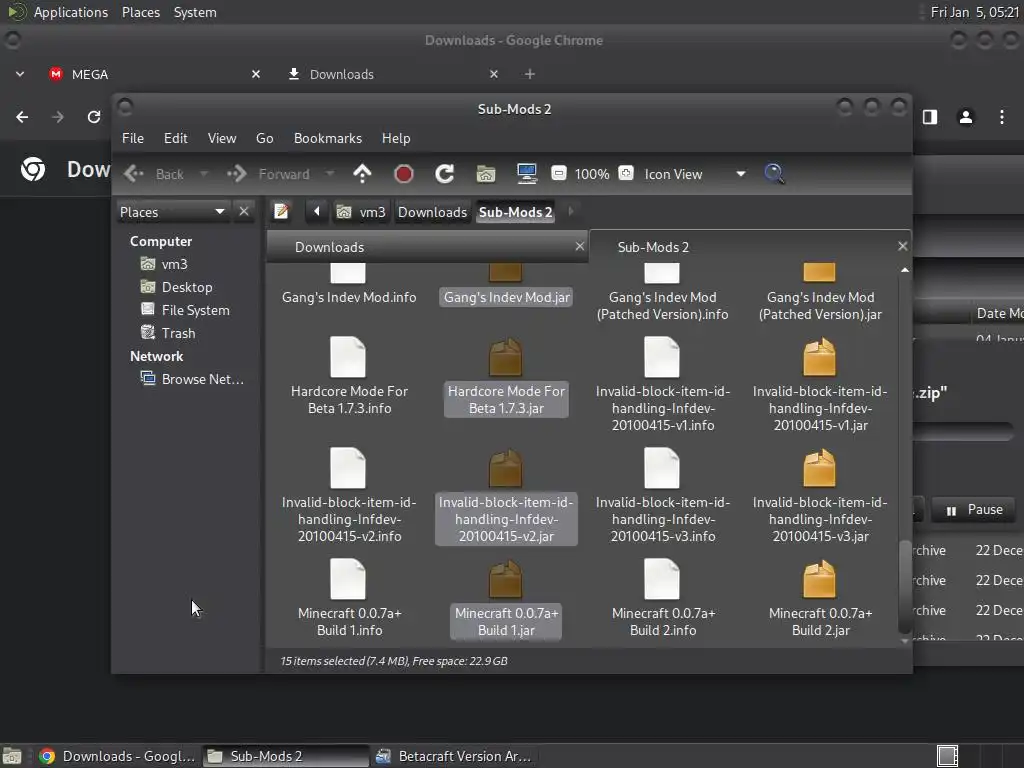Click the Downloads breadcrumb path button
1024x768 pixels.
(x=432, y=211)
